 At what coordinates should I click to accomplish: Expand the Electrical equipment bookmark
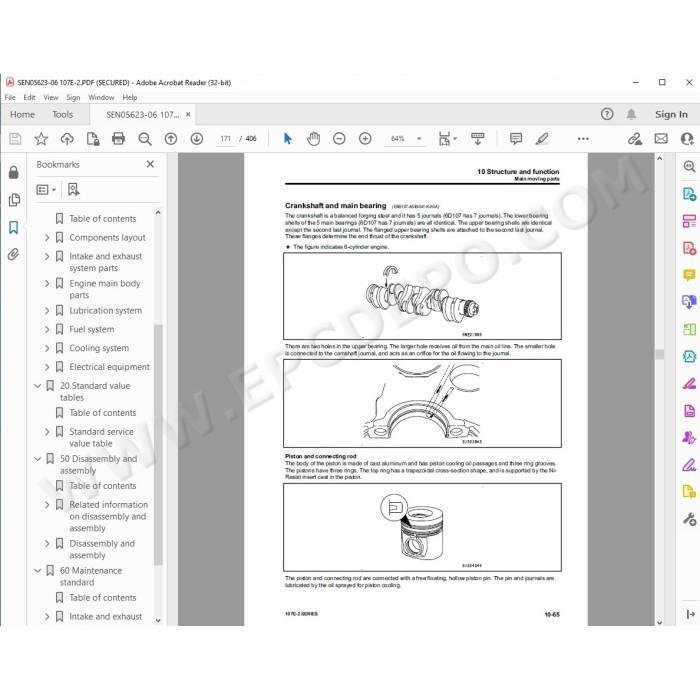point(47,367)
